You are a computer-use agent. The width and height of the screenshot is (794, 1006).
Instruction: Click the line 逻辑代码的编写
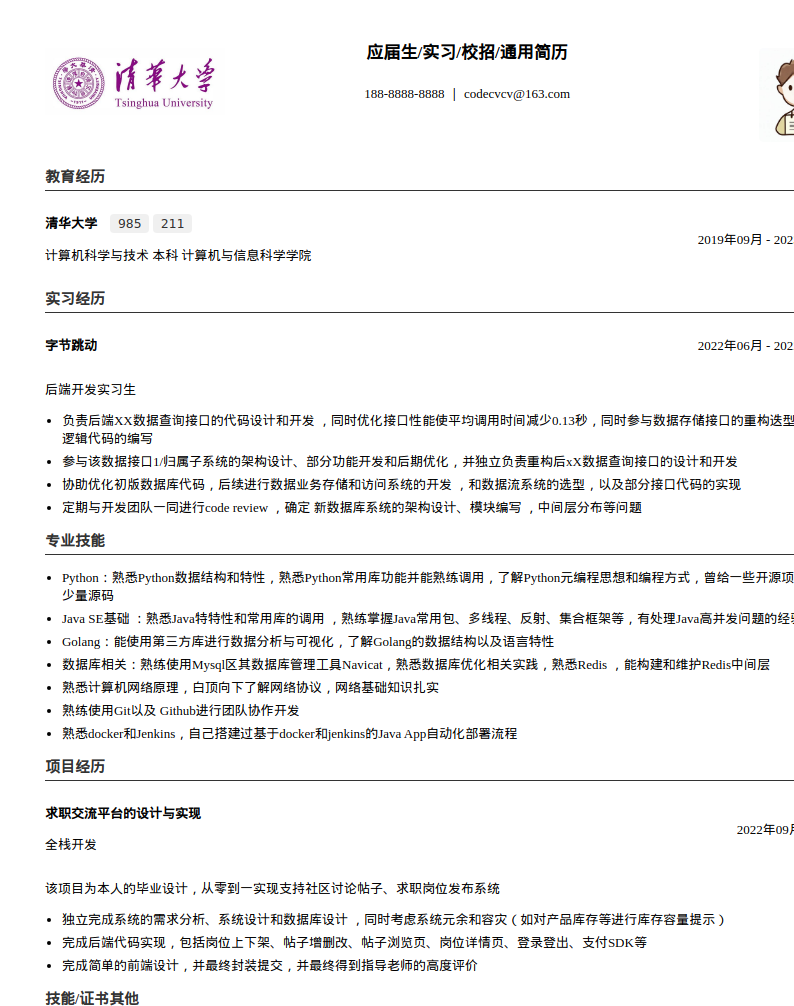tap(107, 438)
